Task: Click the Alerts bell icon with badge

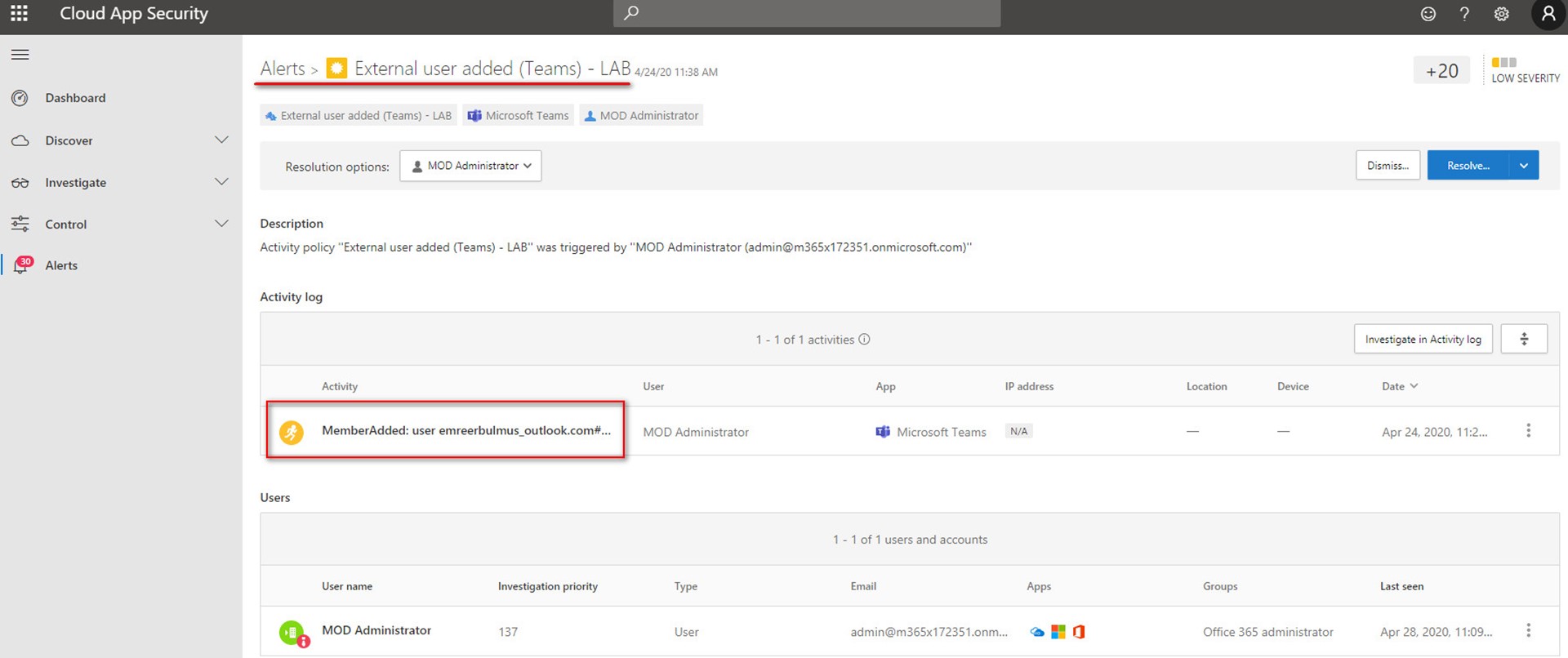Action: tap(22, 265)
